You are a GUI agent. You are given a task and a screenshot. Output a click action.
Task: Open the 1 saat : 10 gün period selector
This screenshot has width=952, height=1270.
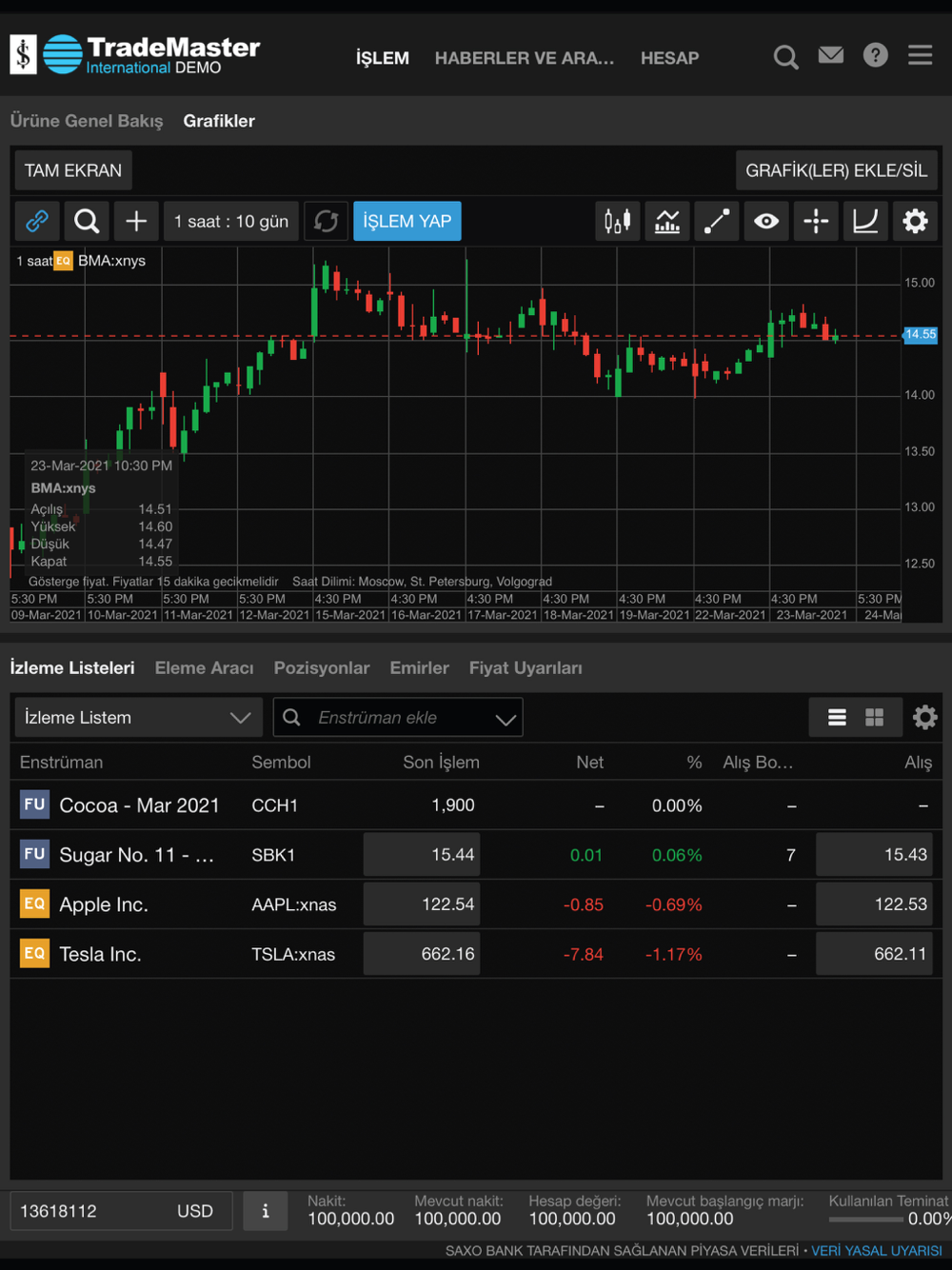click(x=231, y=221)
